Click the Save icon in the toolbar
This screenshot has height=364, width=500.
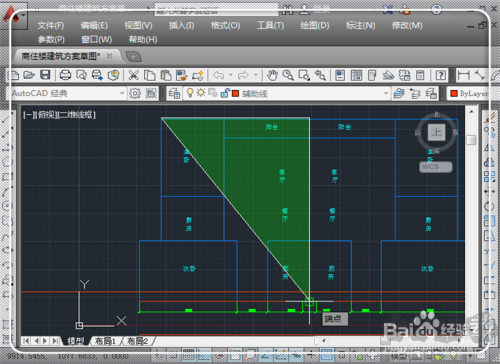45,75
